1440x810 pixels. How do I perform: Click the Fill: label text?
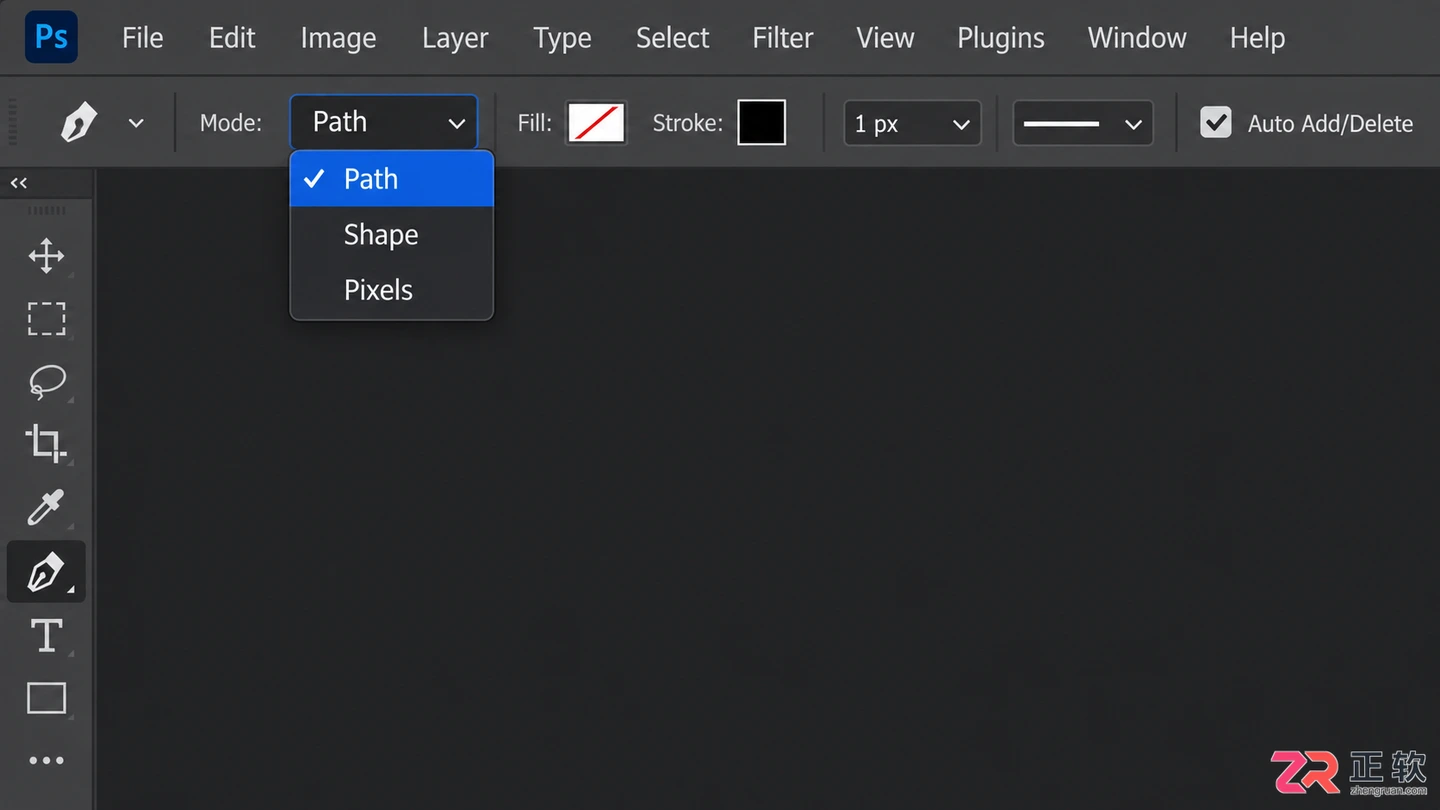coord(535,123)
